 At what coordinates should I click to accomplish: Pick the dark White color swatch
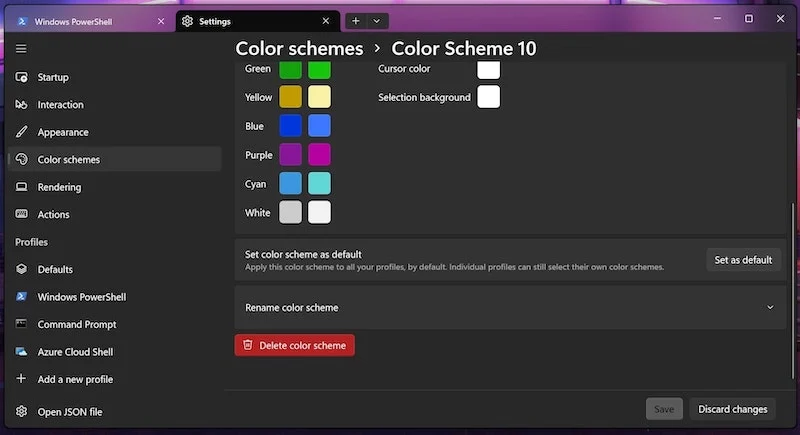290,213
